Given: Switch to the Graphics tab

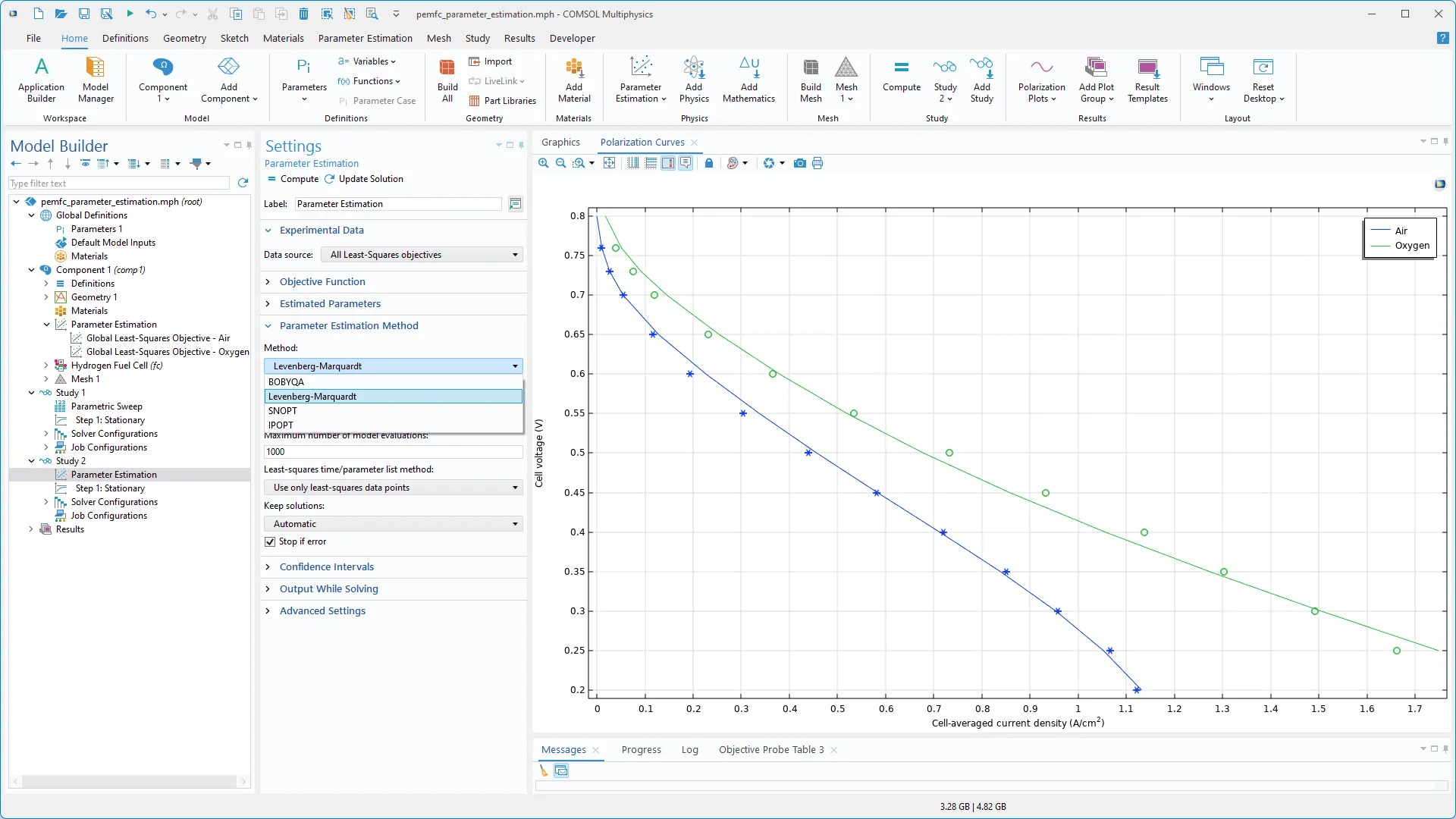Looking at the screenshot, I should 560,142.
